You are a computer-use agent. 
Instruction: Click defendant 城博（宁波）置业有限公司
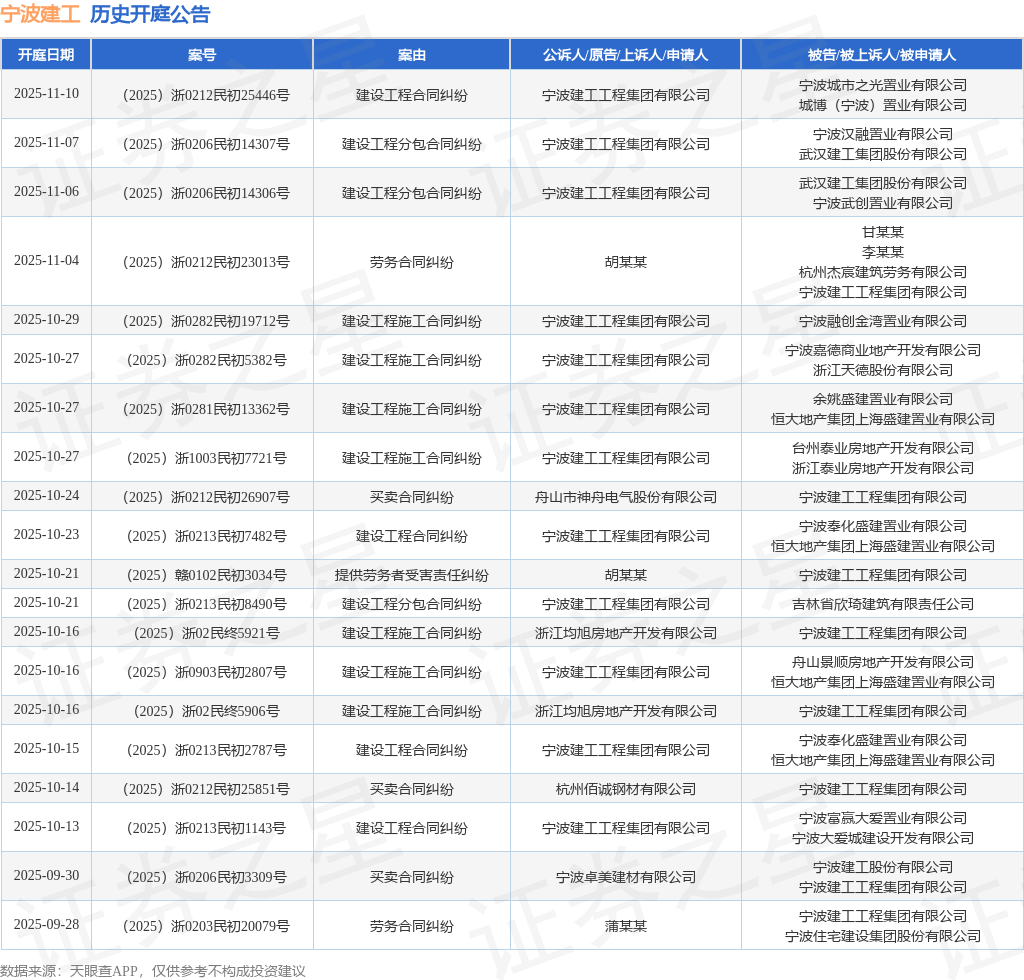[882, 105]
